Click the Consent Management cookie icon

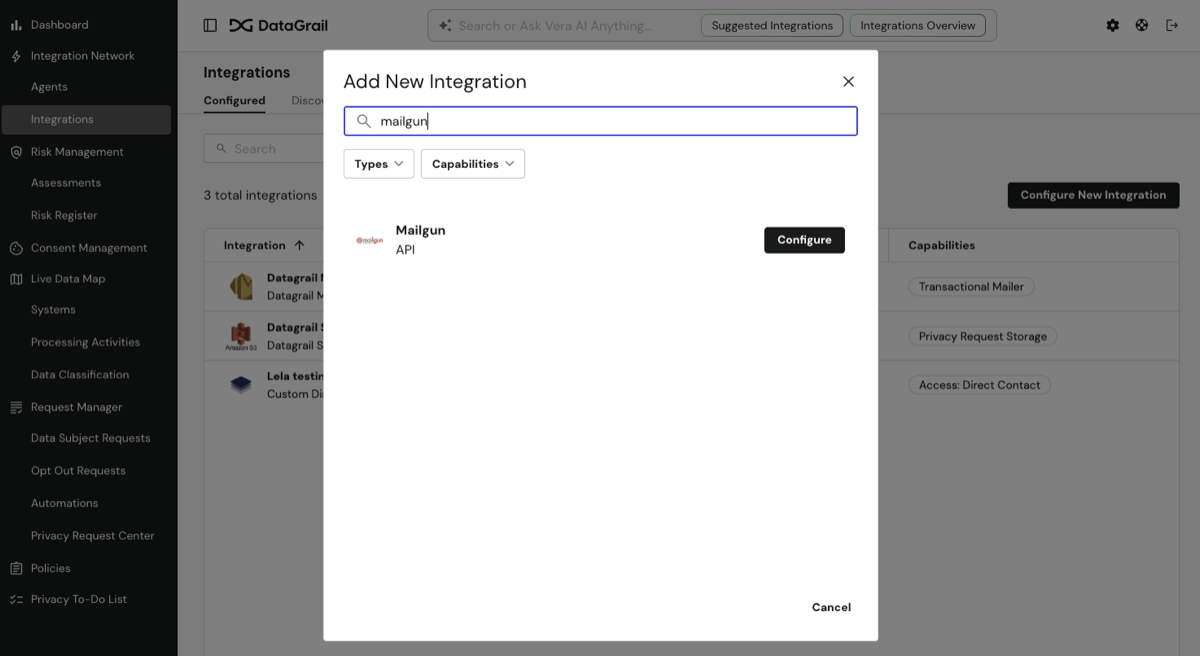(x=16, y=248)
